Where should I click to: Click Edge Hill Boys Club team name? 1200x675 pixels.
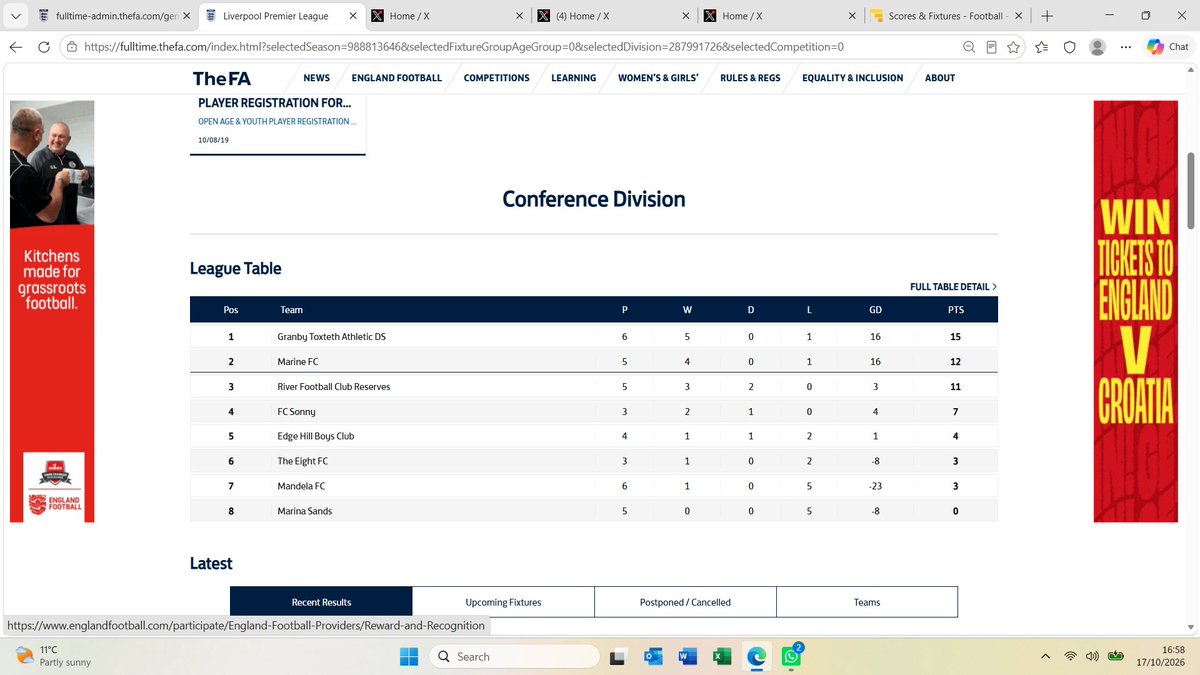coord(316,436)
